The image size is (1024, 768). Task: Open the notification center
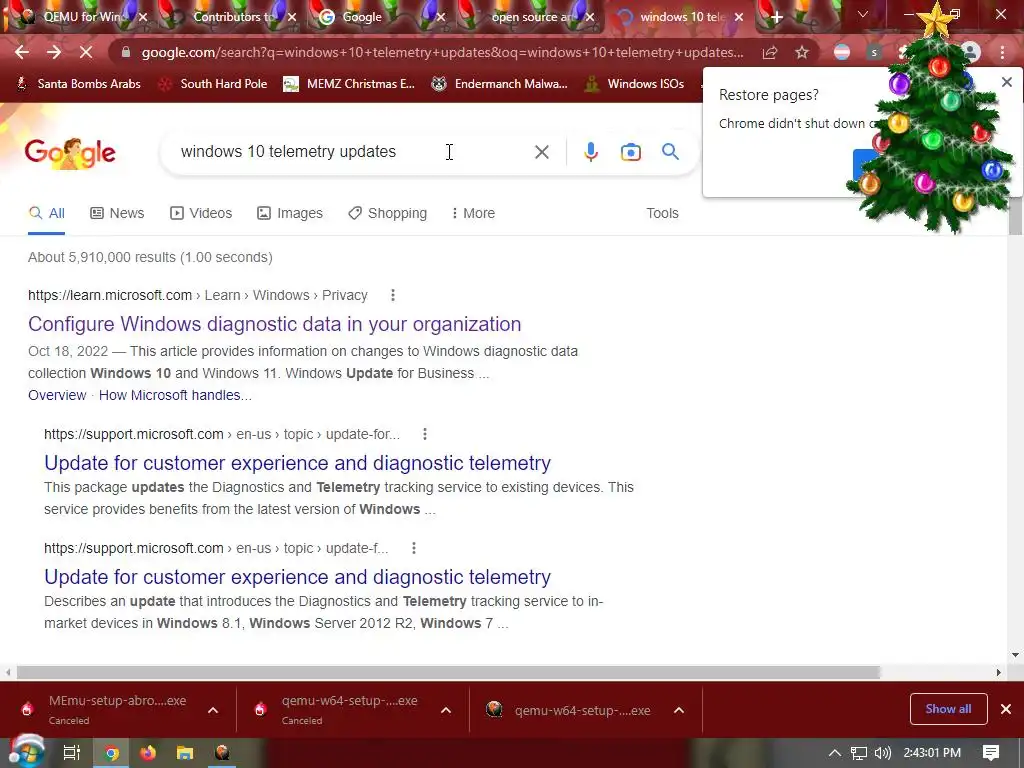(991, 753)
